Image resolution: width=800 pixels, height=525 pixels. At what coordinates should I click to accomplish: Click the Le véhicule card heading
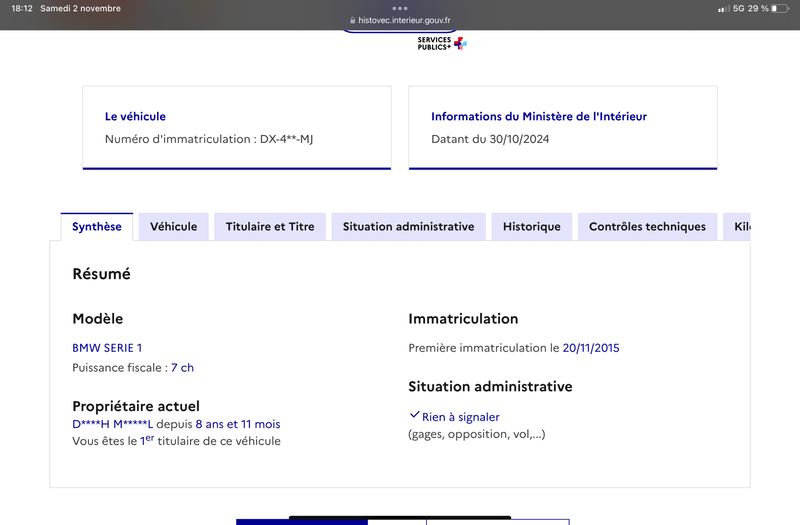point(135,116)
